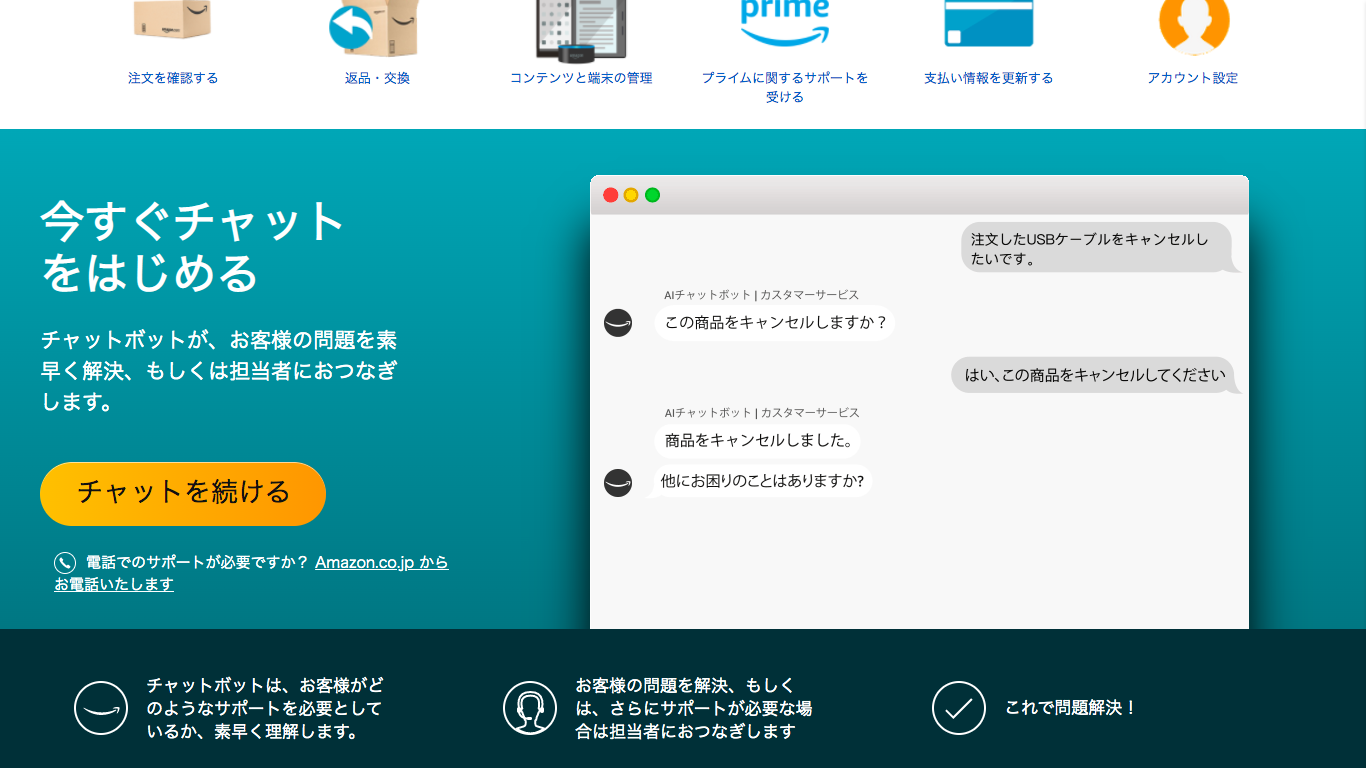1366x768 pixels.
Task: Select the コンテンツと端末の管理 link
Action: 581,78
